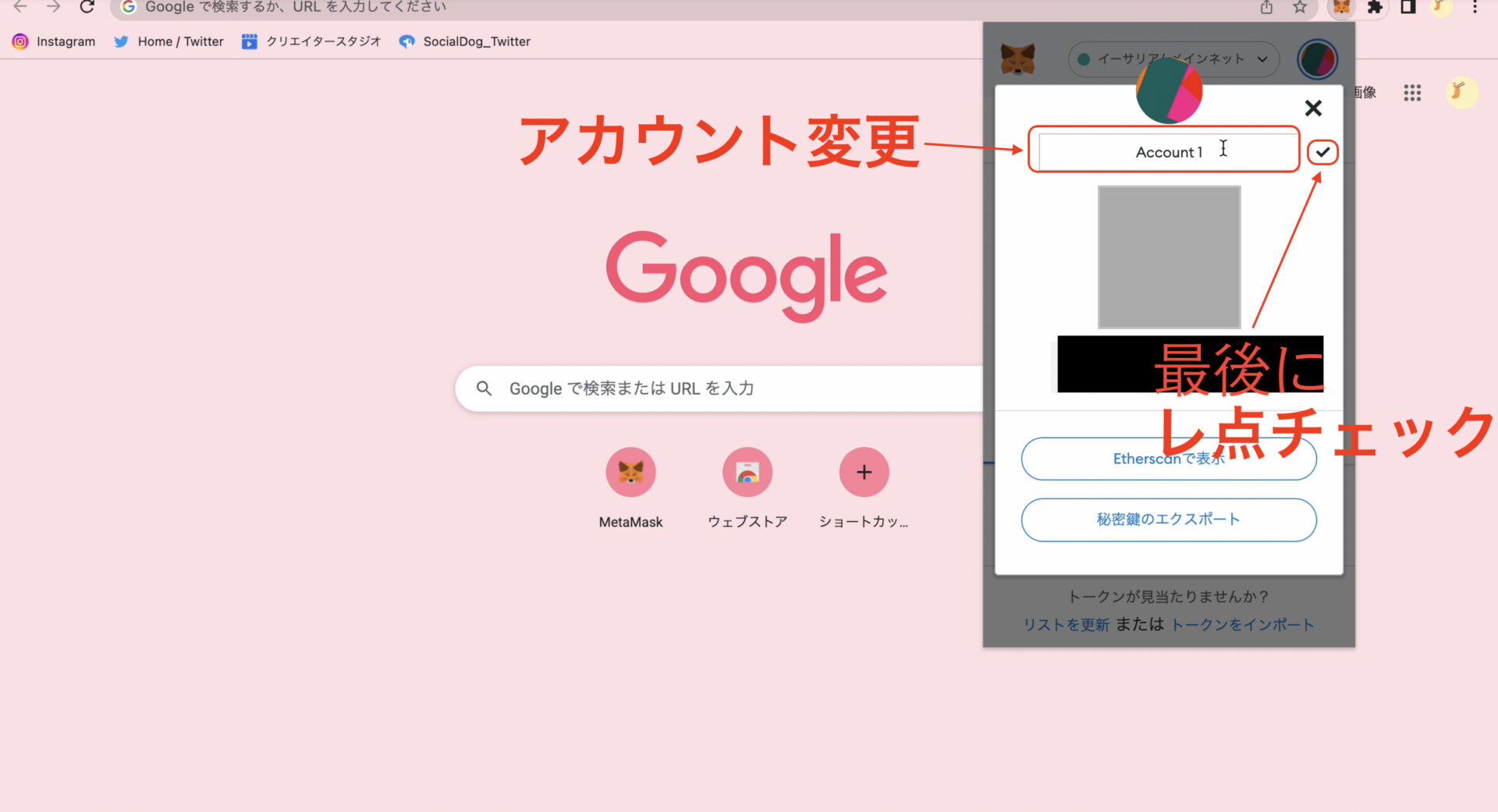Click the リストを更新 link
The image size is (1498, 812).
1066,625
